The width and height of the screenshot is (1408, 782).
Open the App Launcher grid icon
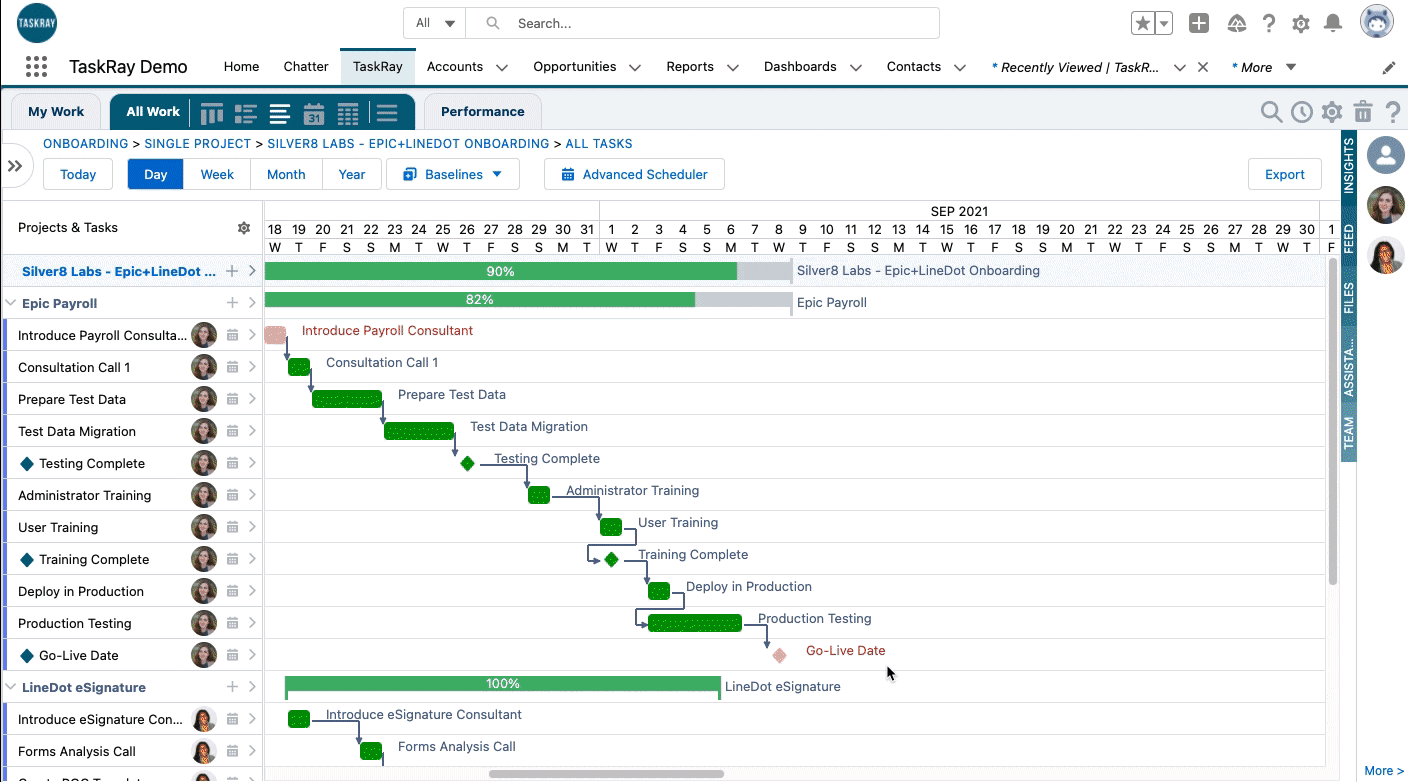36,67
